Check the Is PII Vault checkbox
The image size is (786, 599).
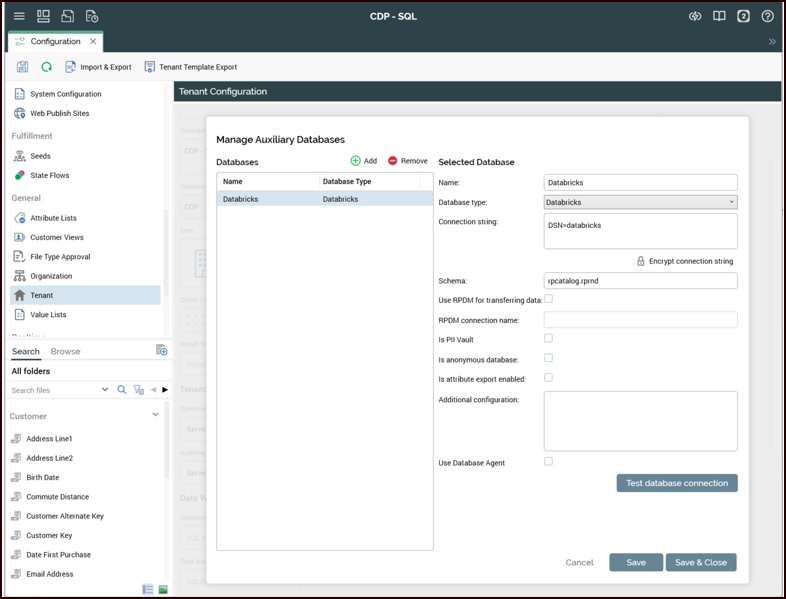point(548,338)
